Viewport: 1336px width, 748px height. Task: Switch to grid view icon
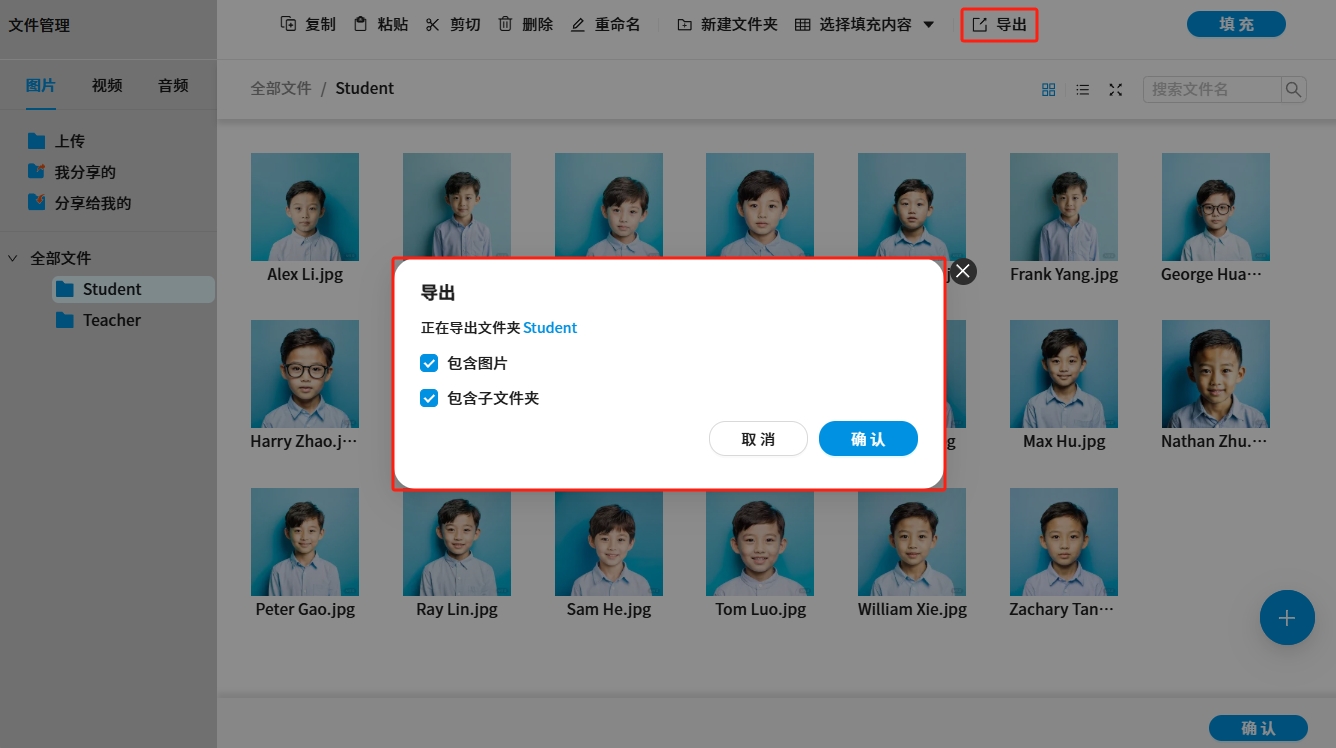point(1048,89)
